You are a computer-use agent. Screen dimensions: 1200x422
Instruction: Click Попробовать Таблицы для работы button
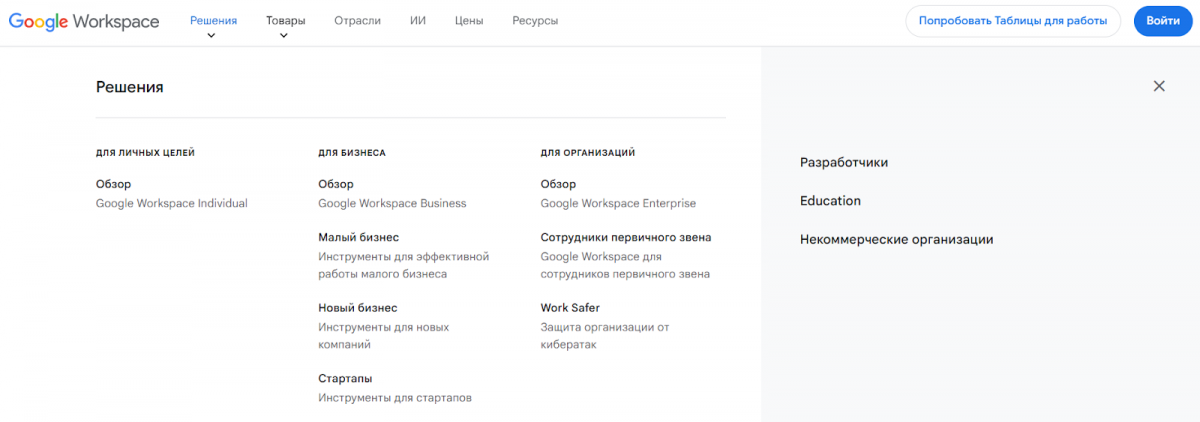click(x=1013, y=21)
